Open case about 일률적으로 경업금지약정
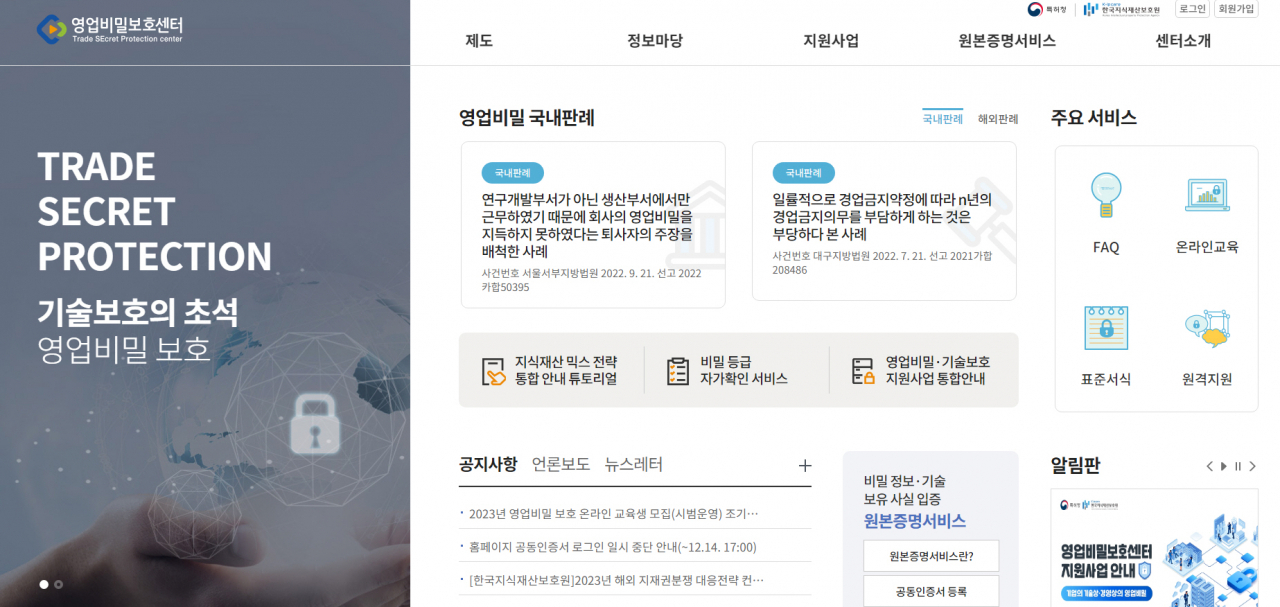 884,221
